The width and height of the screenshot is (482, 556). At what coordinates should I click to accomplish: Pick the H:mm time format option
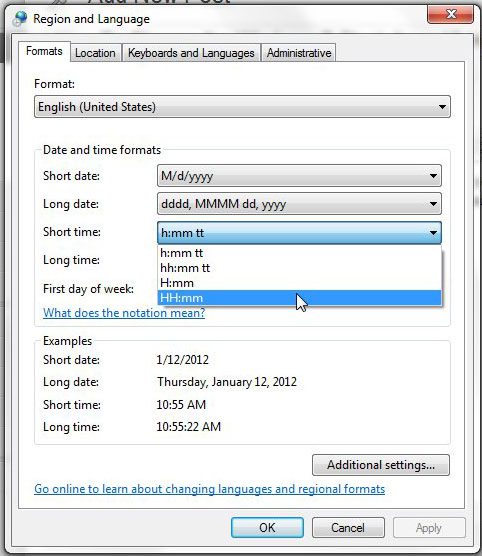[x=299, y=283]
